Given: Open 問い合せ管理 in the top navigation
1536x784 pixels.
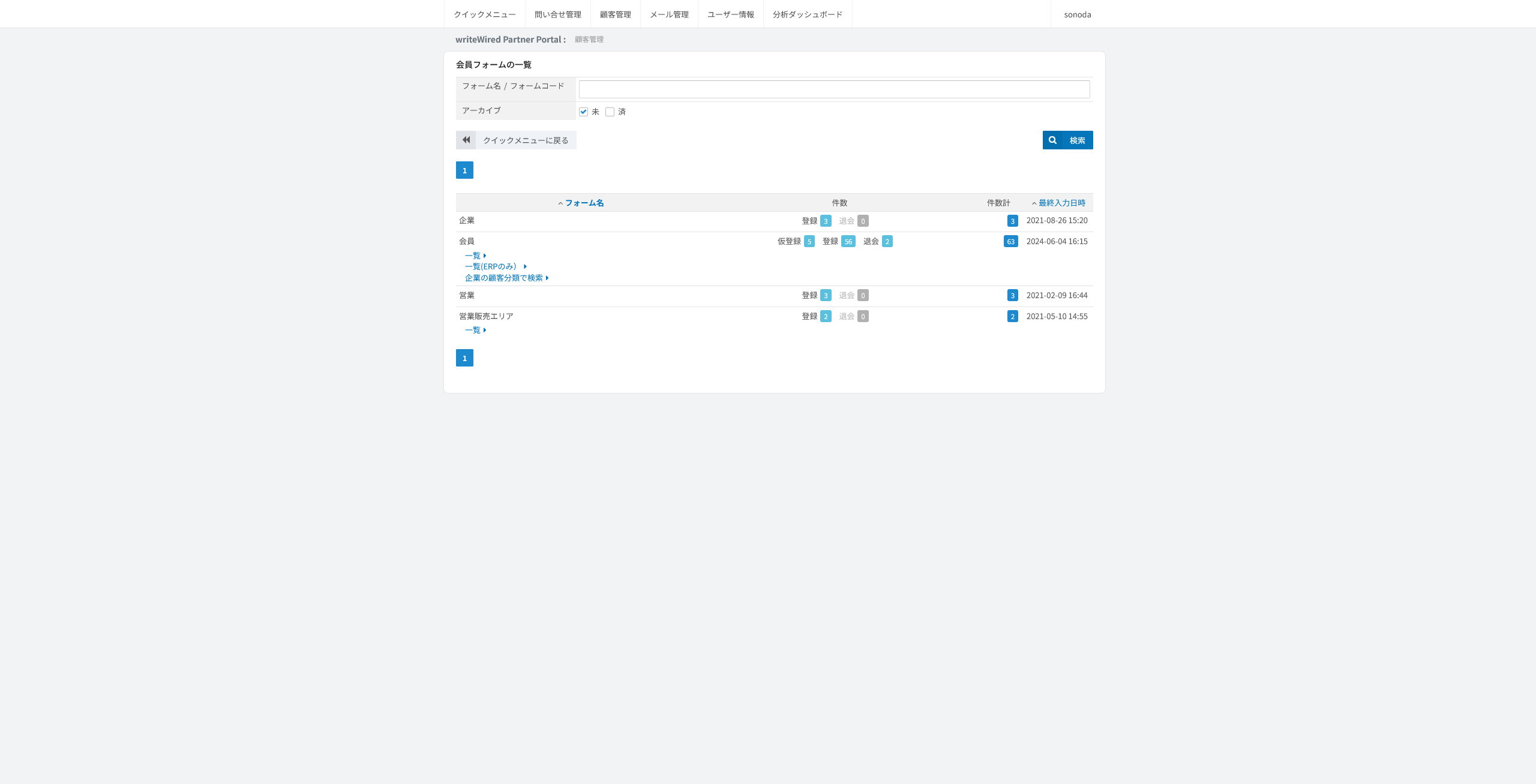Looking at the screenshot, I should 558,14.
